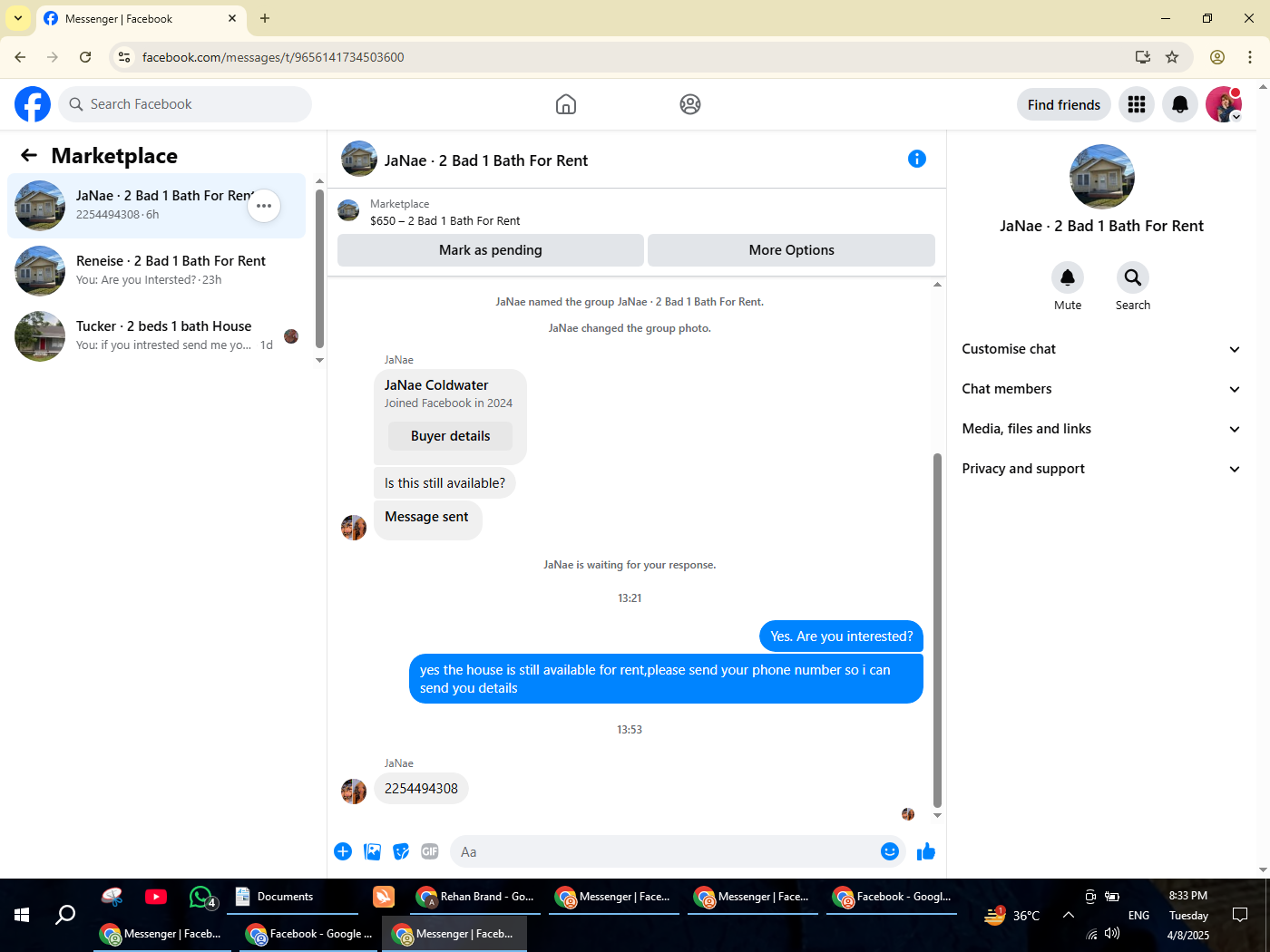Choose a GIF with the GIF icon
1270x952 pixels.
click(430, 851)
